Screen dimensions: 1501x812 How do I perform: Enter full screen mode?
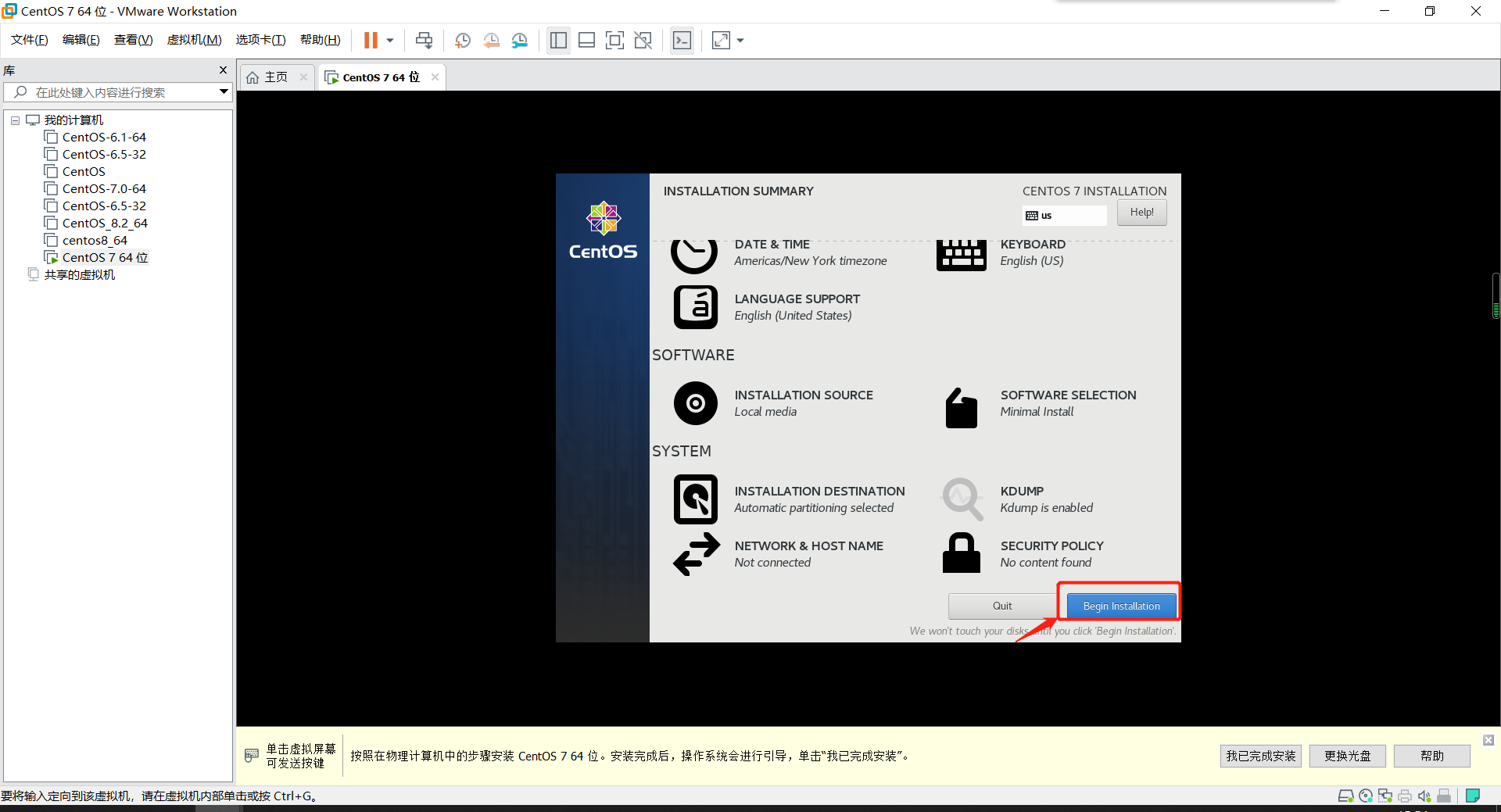(615, 40)
